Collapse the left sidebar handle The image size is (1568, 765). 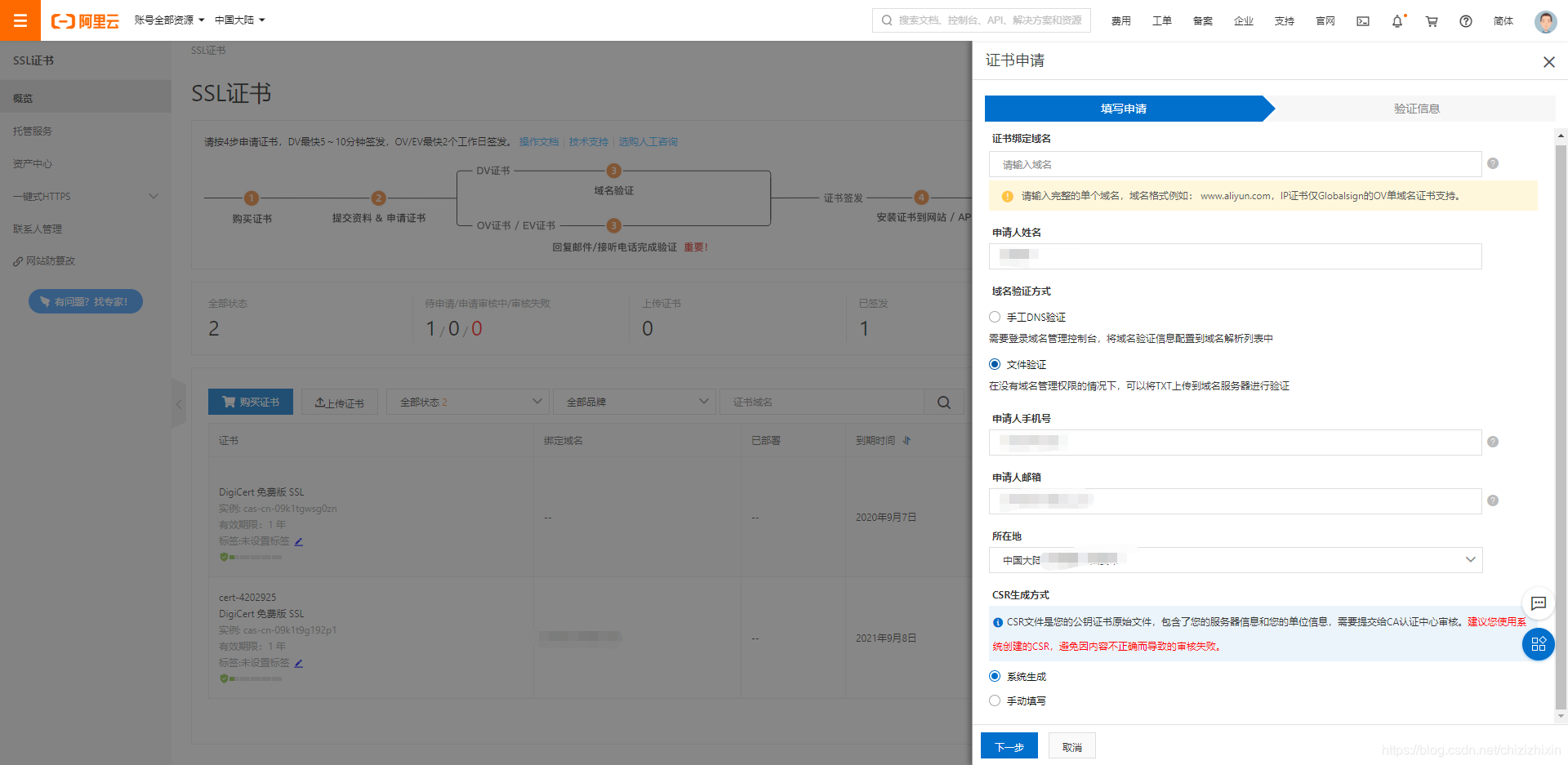point(179,403)
